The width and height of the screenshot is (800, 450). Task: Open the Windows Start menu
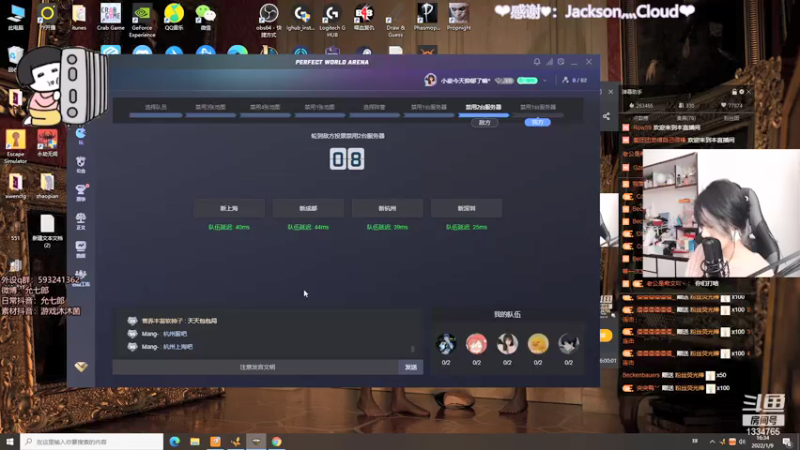[10, 442]
